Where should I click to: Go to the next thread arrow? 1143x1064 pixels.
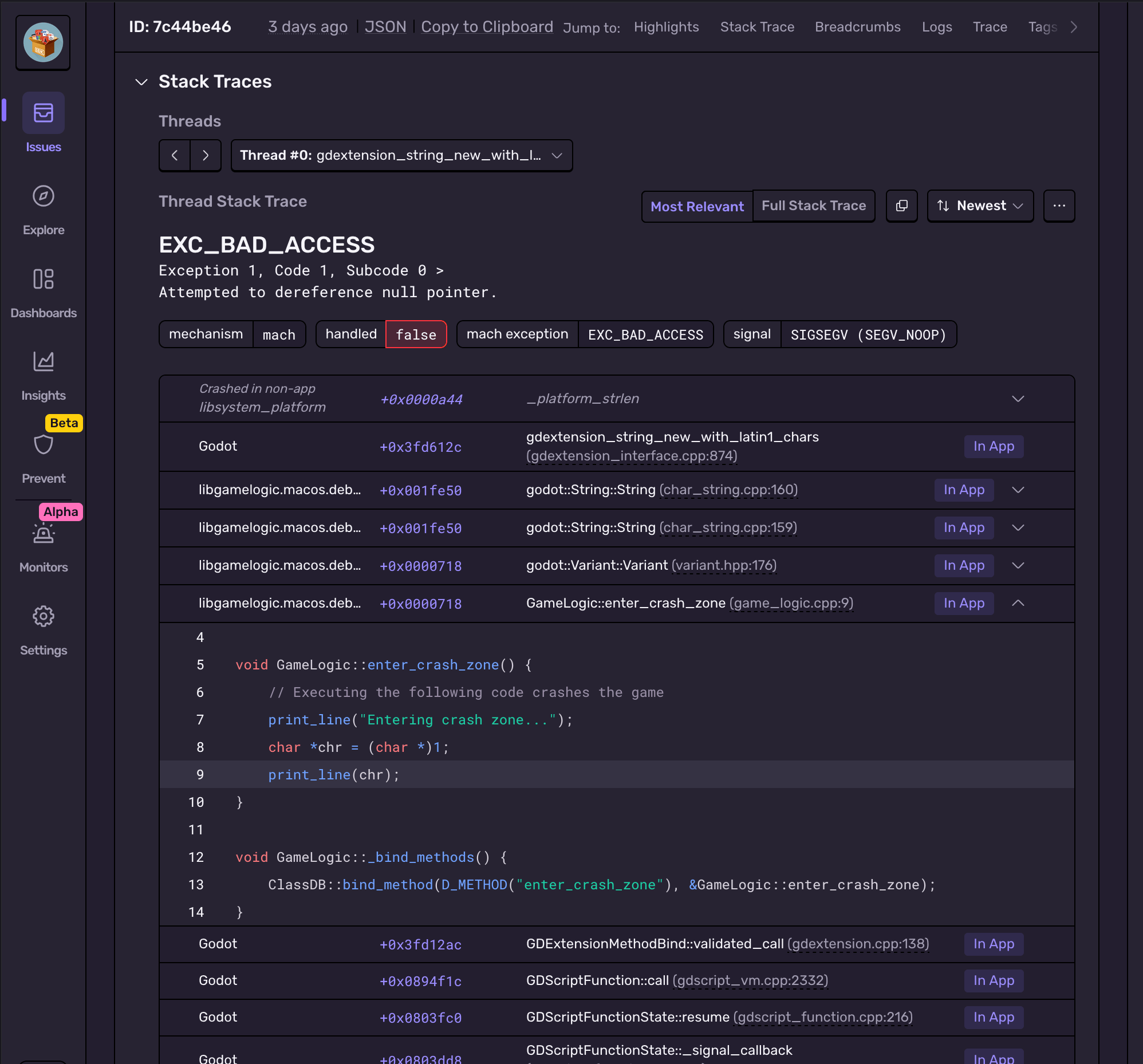205,156
